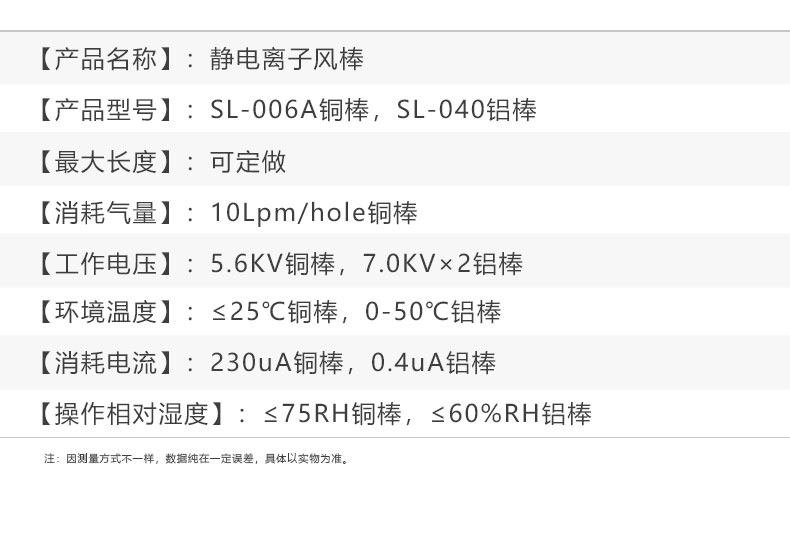Click the 10Lpm/hole铜棒 value
790x539 pixels.
click(314, 213)
